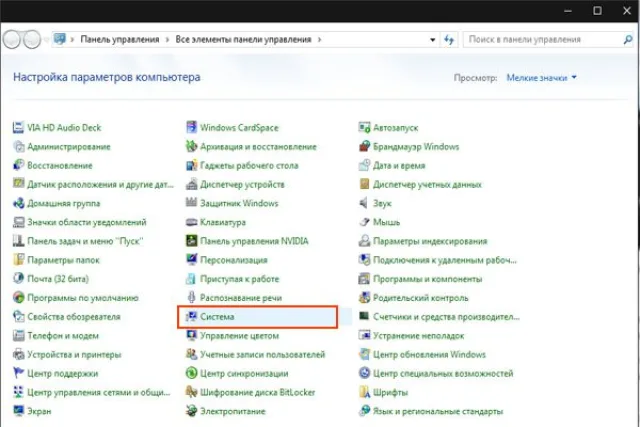Click the Брандмауэр Windows icon
The height and width of the screenshot is (427, 640).
[x=364, y=147]
